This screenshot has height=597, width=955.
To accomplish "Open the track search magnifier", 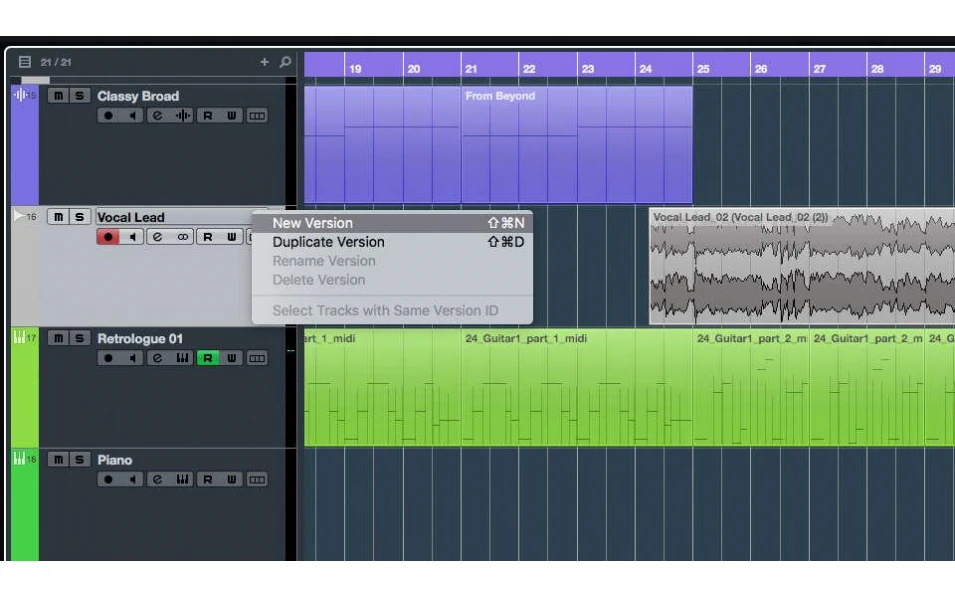I will pyautogui.click(x=285, y=60).
